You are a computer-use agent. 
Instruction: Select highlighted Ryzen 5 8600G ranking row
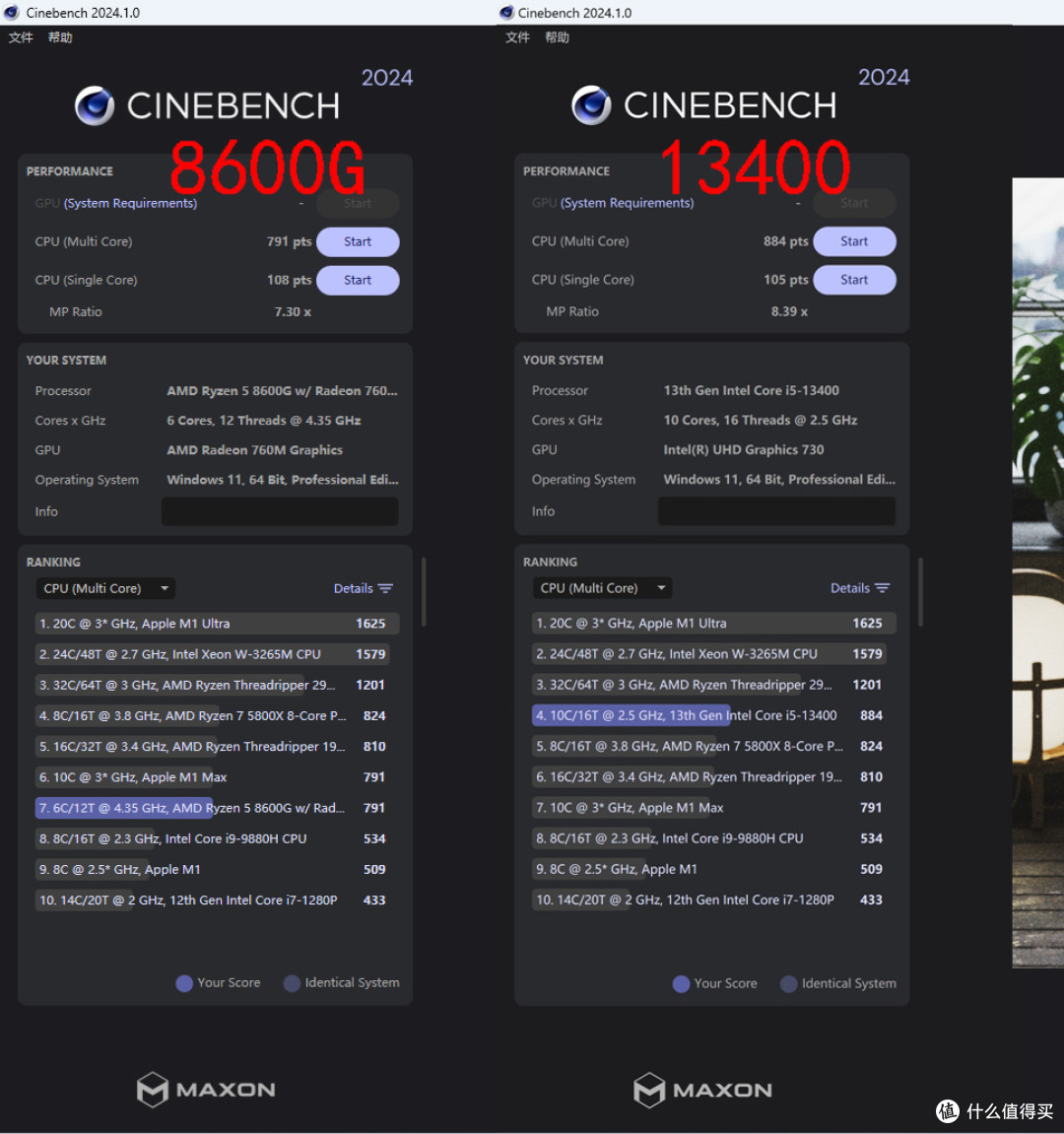click(217, 808)
